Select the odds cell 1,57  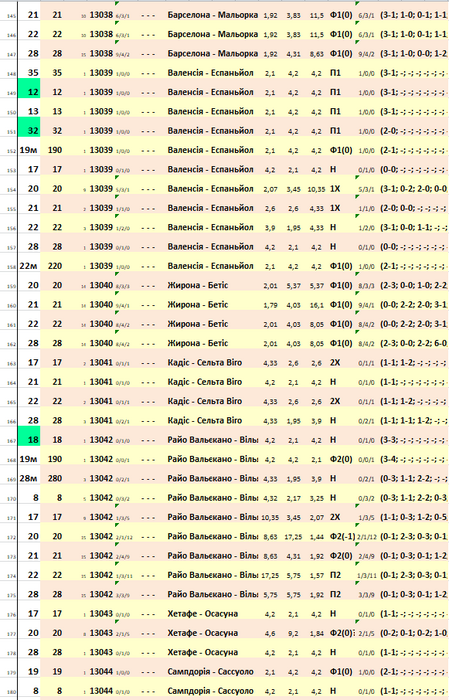coord(316,575)
